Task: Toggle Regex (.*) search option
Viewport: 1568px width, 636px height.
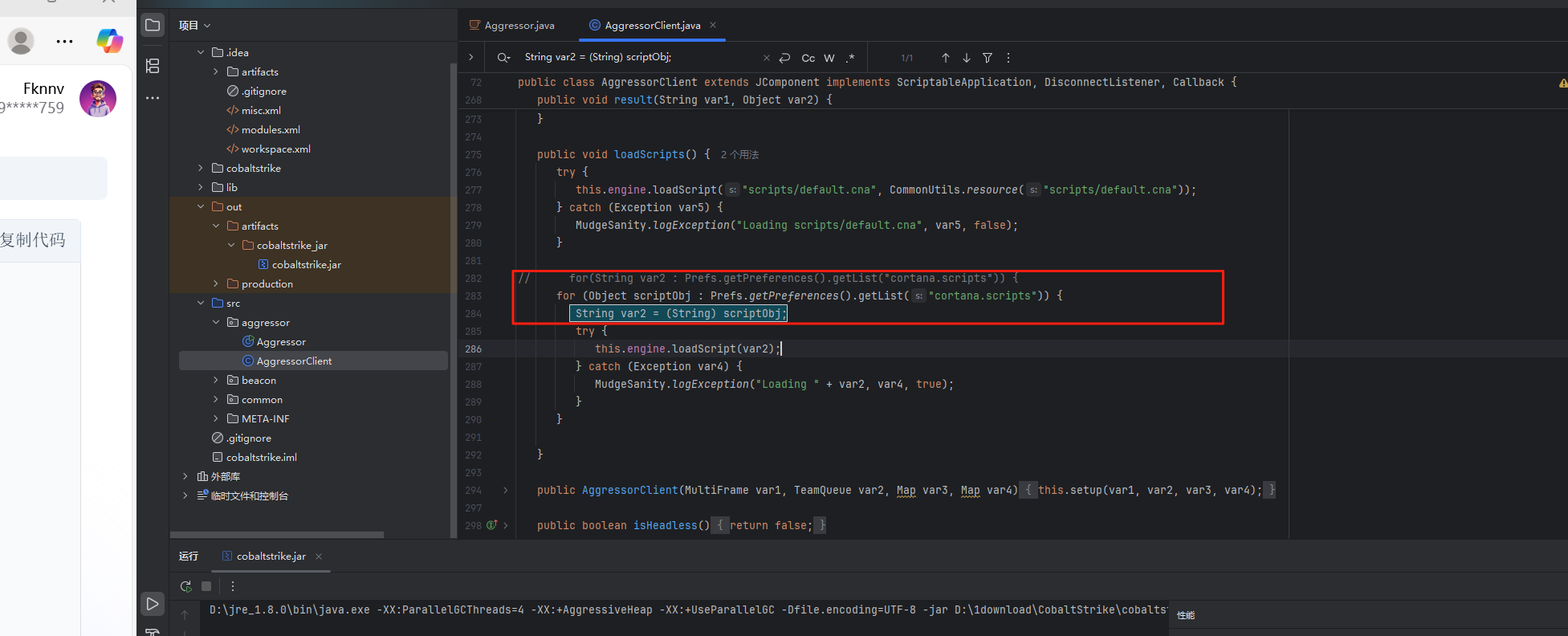Action: pyautogui.click(x=850, y=58)
